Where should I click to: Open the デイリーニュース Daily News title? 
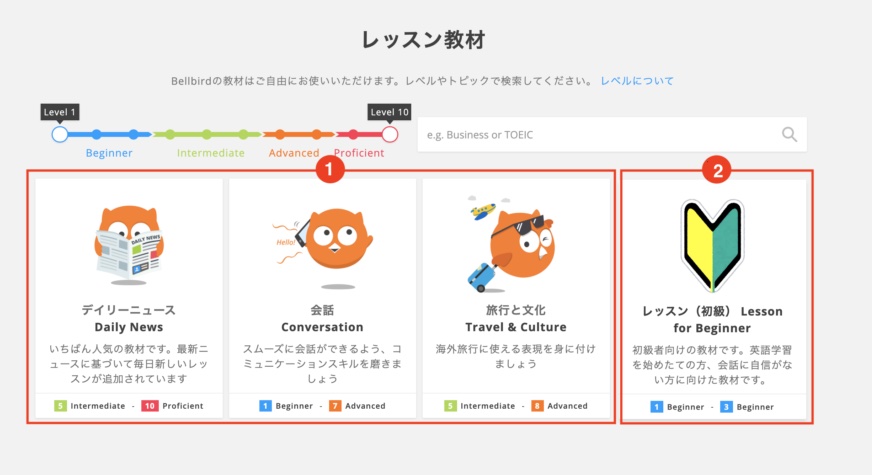129,318
